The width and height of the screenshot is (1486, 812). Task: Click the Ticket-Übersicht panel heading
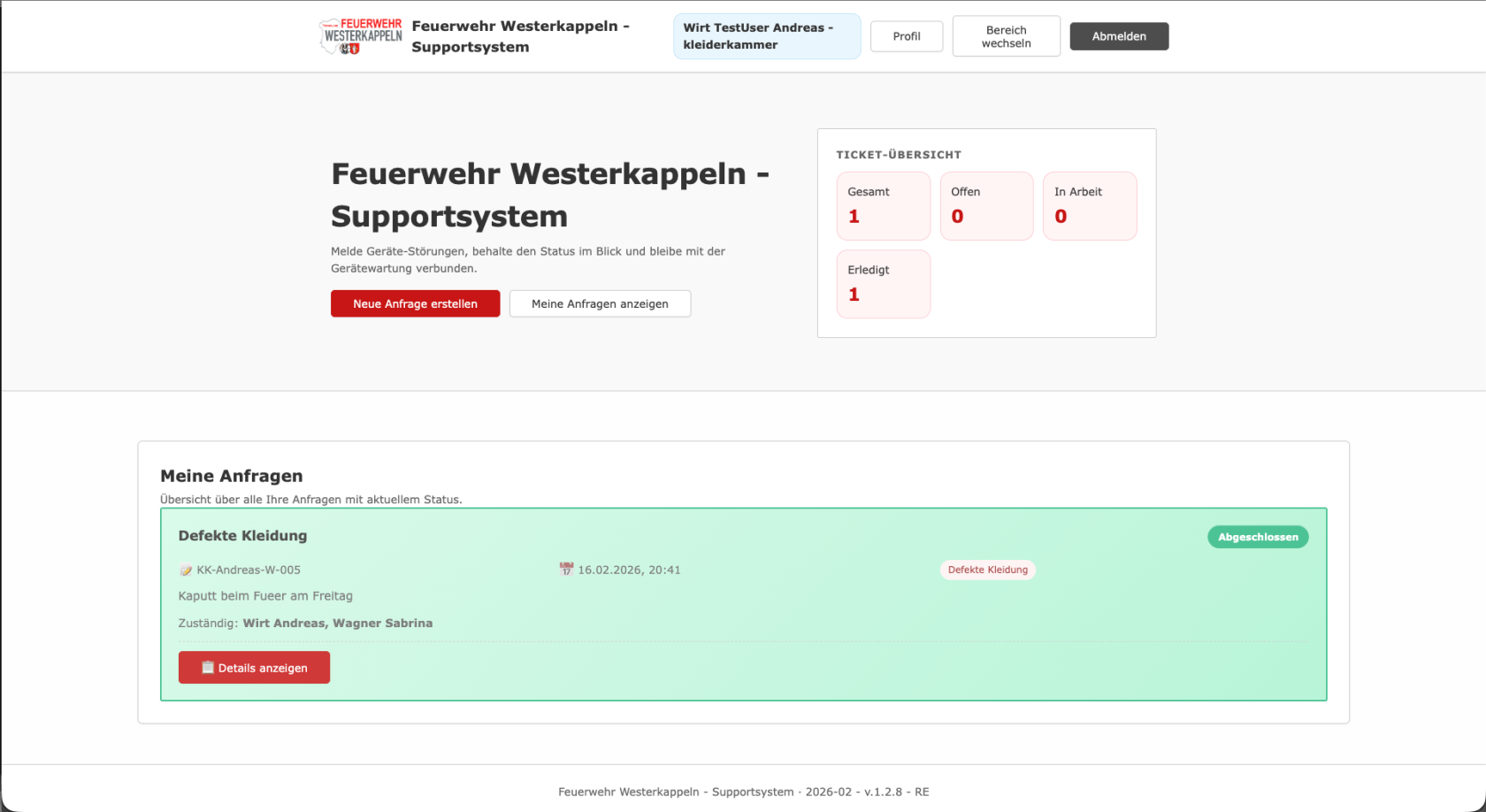click(899, 154)
